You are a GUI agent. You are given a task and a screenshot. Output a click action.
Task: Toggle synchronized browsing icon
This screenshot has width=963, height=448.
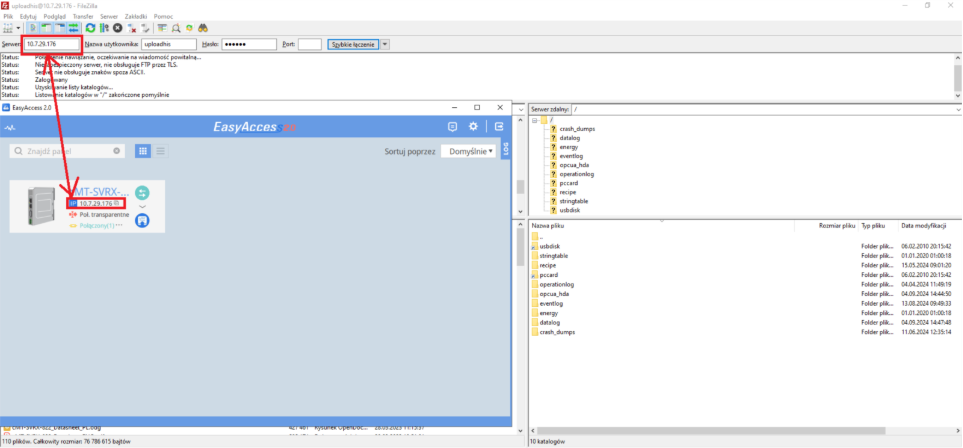tap(189, 28)
